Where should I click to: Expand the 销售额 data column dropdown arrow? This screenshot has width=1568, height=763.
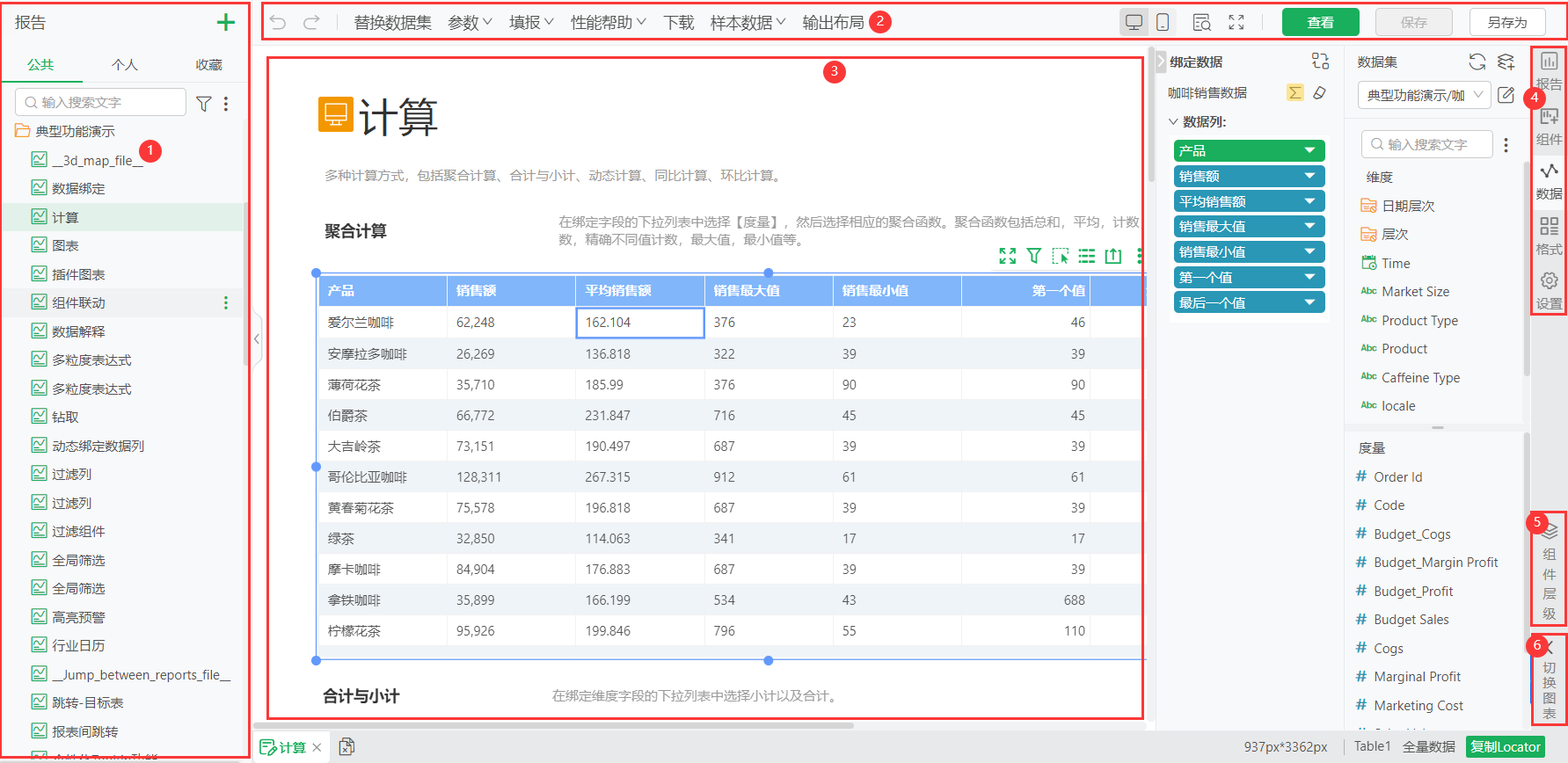1310,177
